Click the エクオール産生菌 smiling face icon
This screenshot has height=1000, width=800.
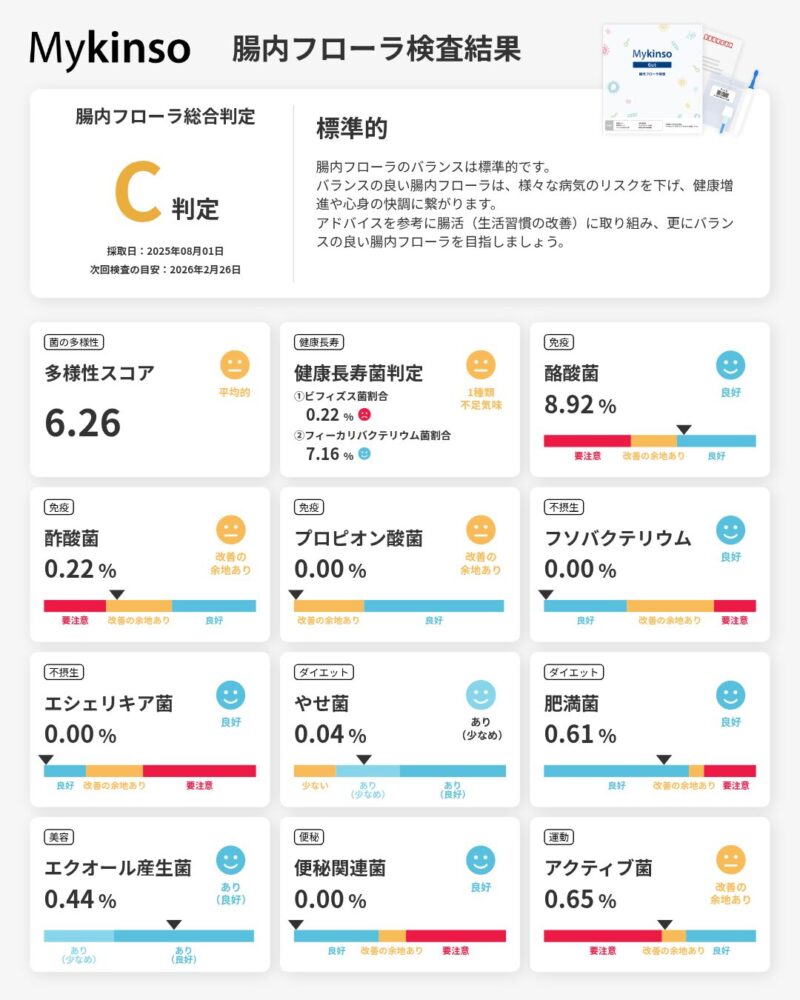[231, 859]
